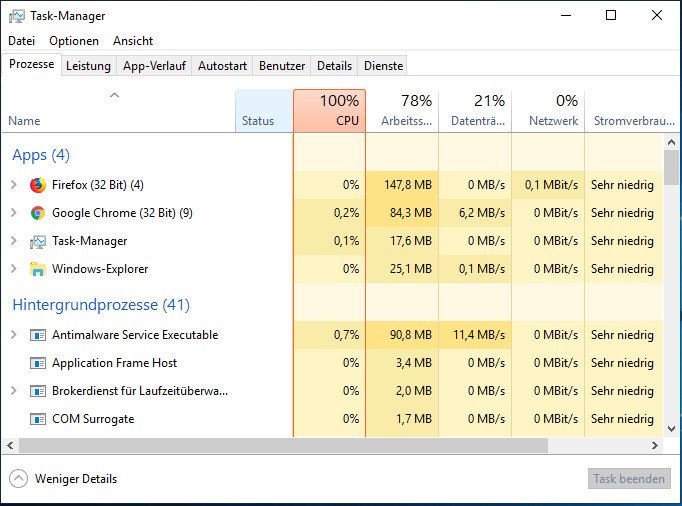Select the Apps (4) group heading
Viewport: 682px width, 506px height.
41,155
